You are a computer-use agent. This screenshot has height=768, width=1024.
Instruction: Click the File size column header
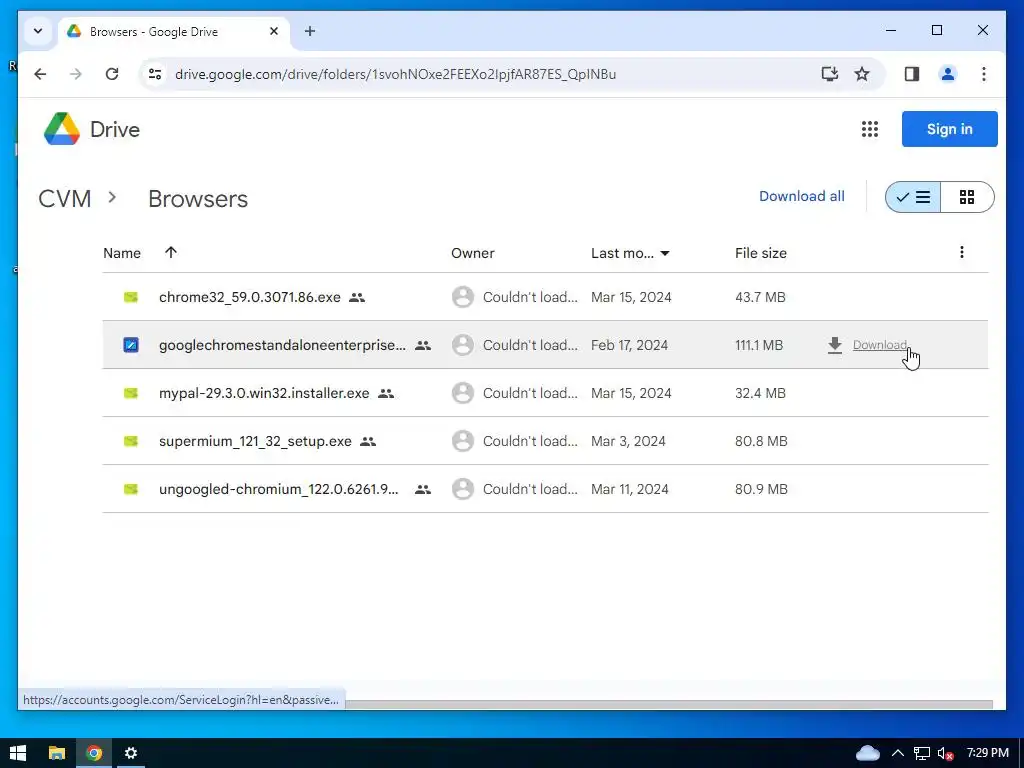click(x=760, y=253)
